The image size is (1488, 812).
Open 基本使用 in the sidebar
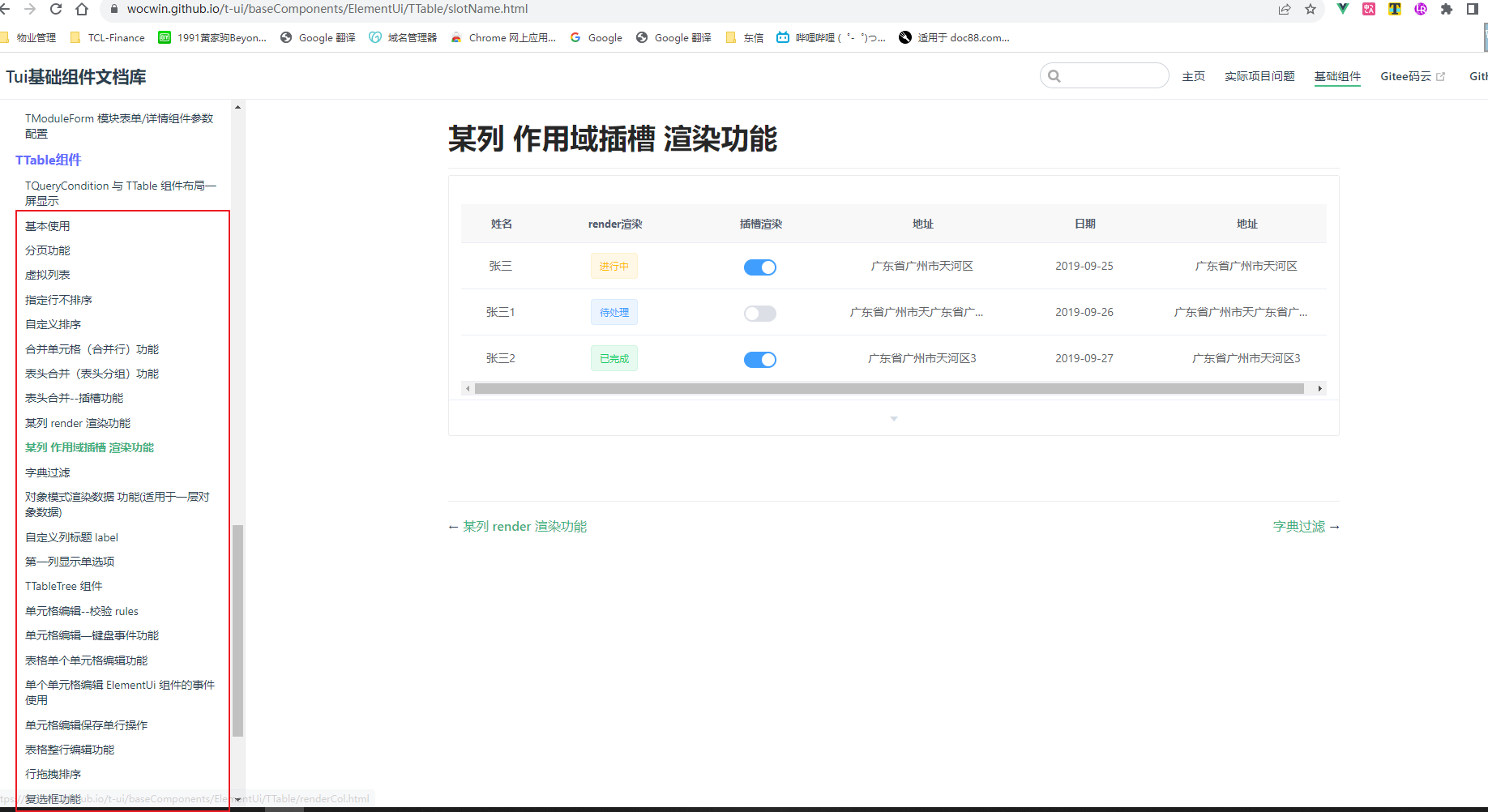click(x=48, y=226)
